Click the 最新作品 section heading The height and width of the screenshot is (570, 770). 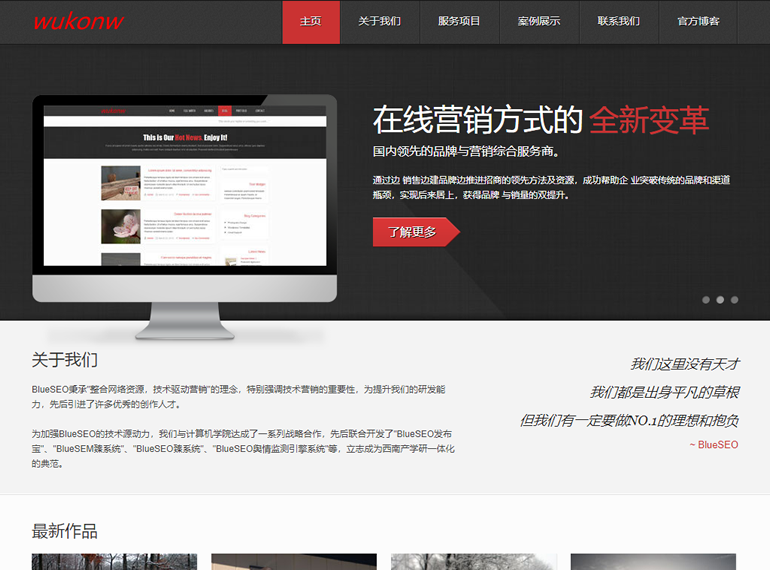(x=65, y=531)
